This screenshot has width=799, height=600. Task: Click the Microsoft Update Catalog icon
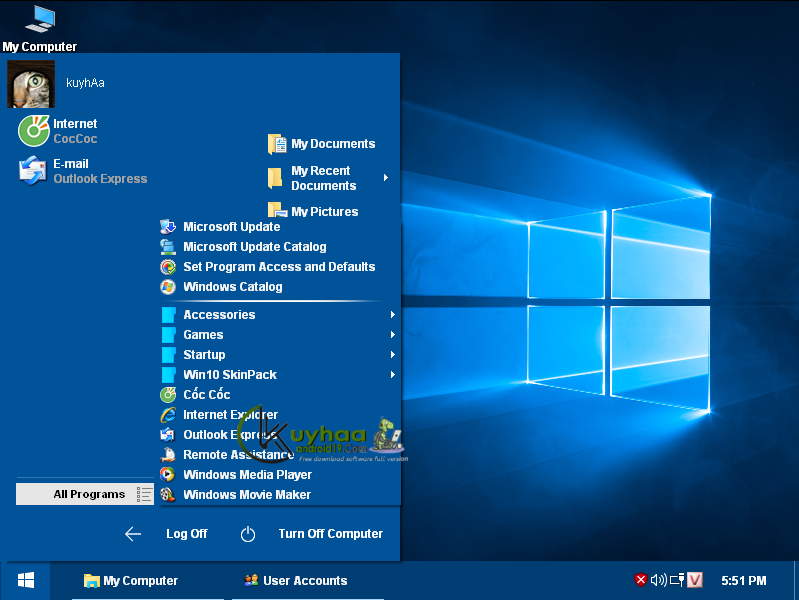click(168, 247)
